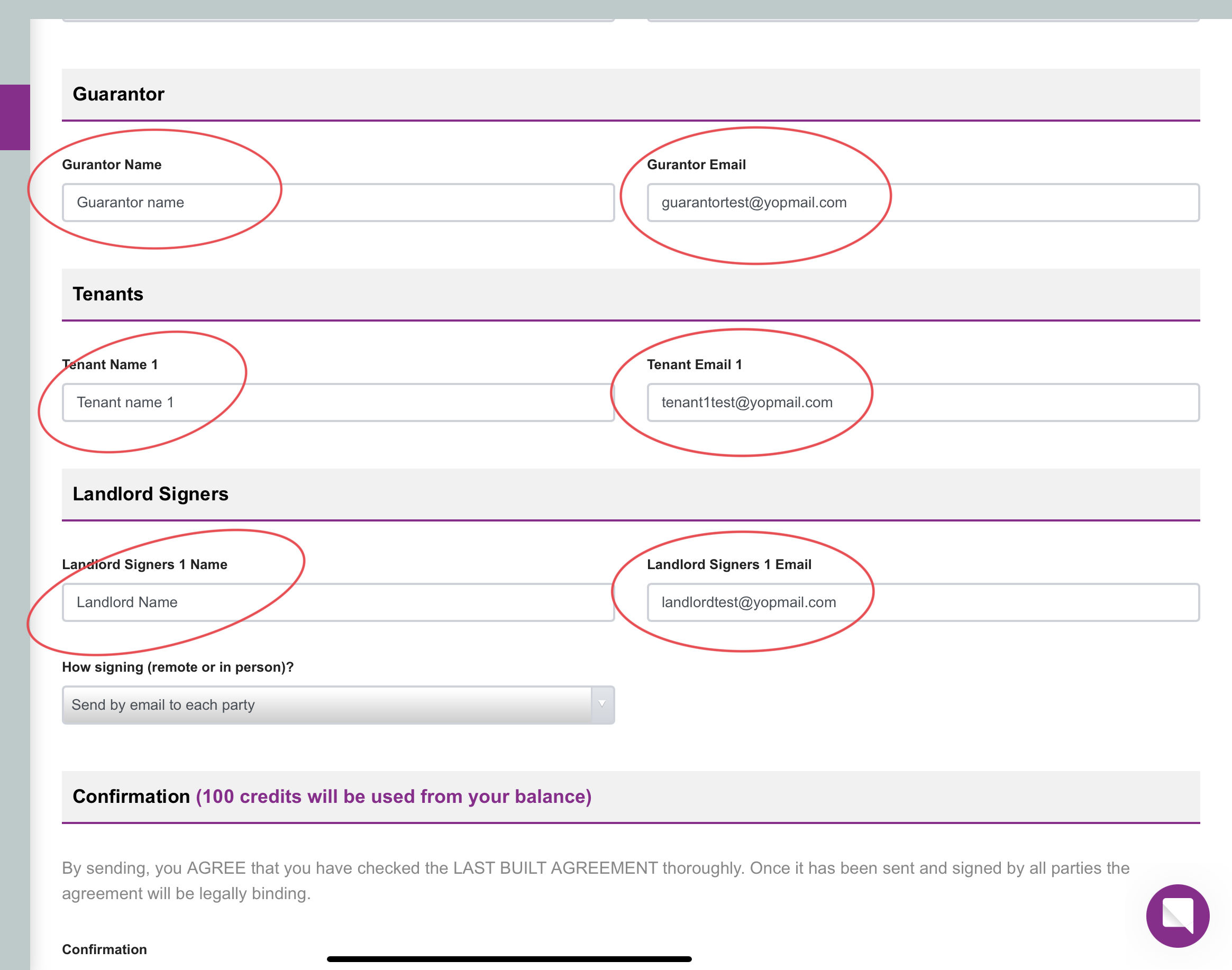The width and height of the screenshot is (1232, 970).
Task: Click the purple sidebar tab on left edge
Action: click(15, 117)
